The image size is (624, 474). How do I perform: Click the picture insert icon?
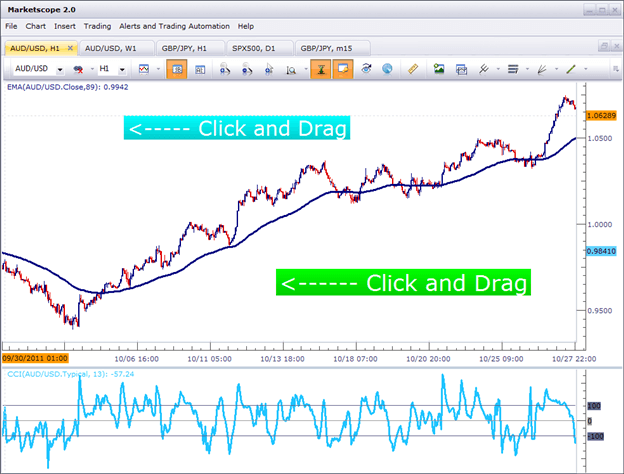click(x=438, y=69)
